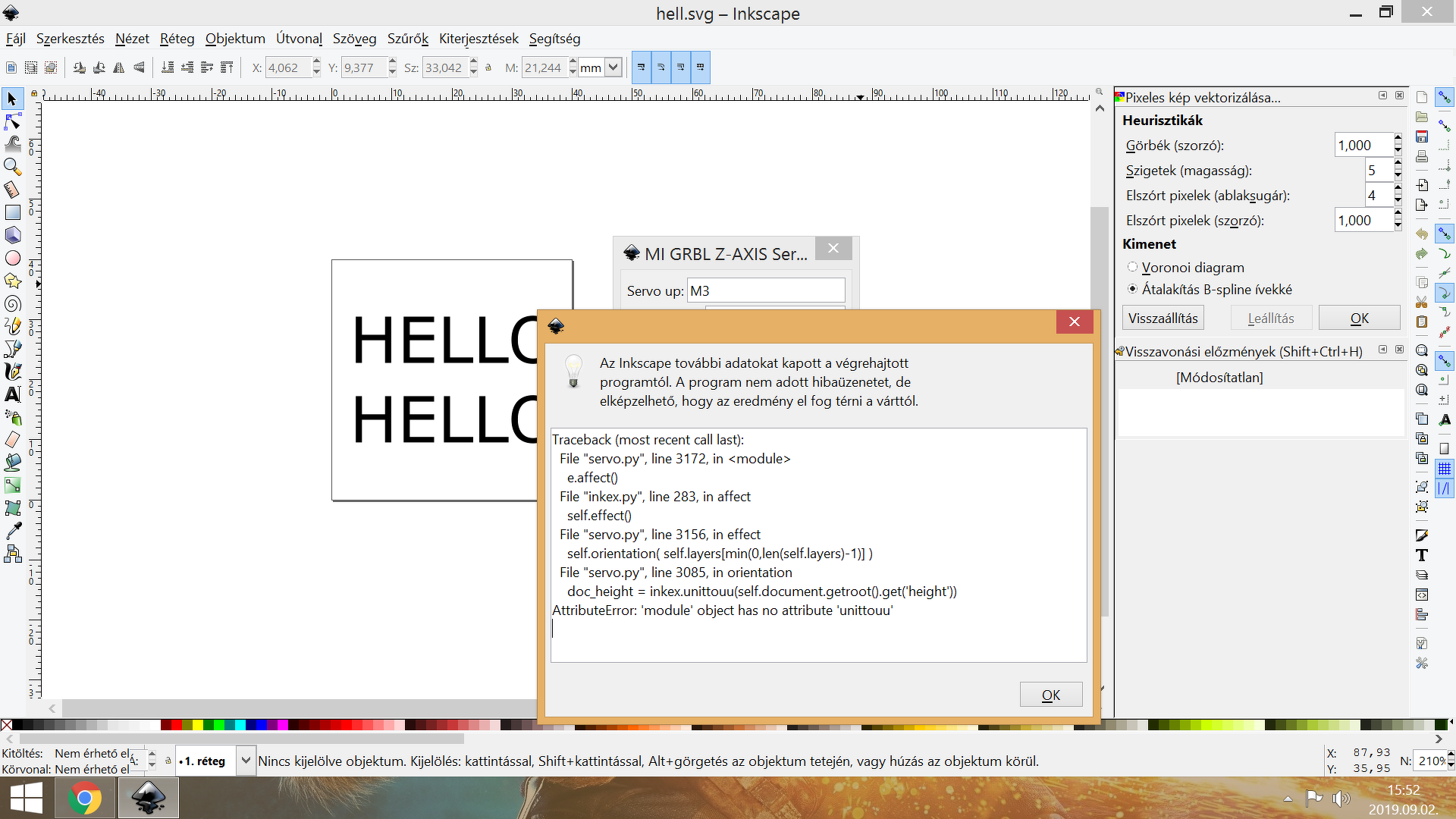Screen dimensions: 1456x819
Task: Select the Star polygon tool
Action: [12, 281]
